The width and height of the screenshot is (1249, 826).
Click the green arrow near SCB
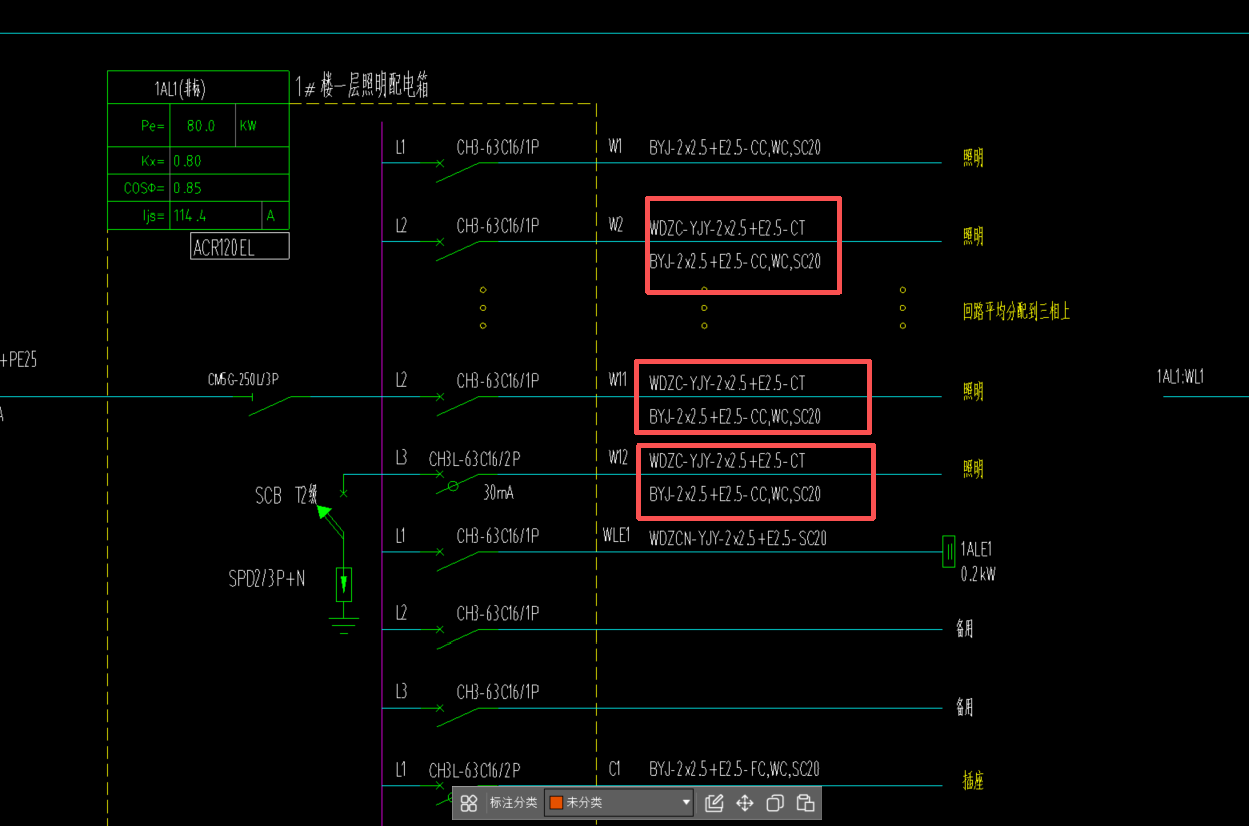tap(324, 512)
